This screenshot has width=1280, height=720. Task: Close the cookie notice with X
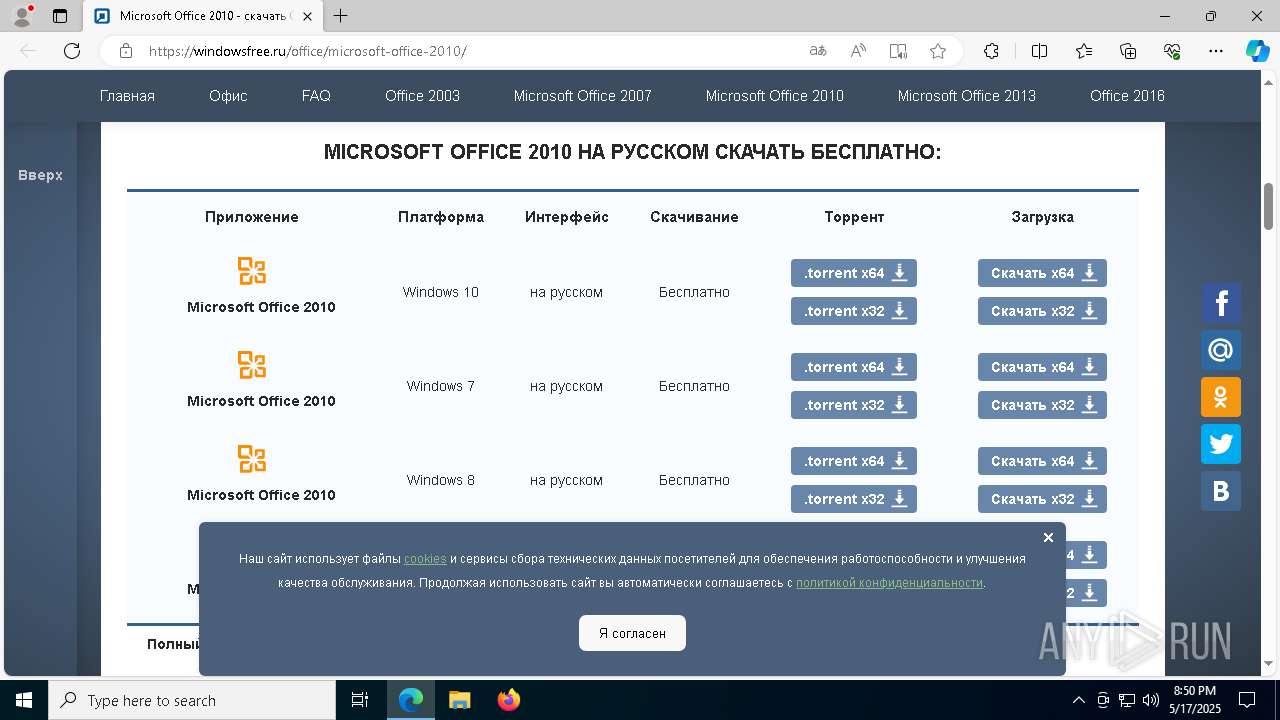[x=1048, y=538]
